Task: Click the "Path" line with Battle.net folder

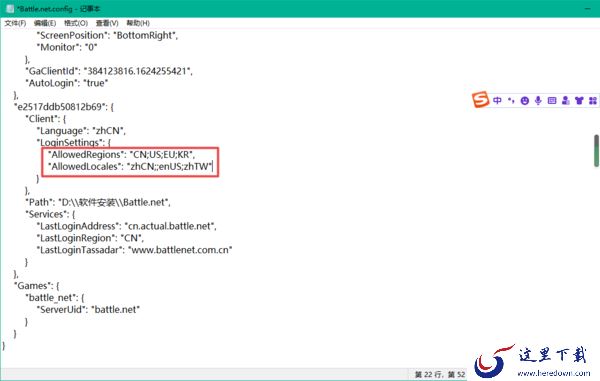Action: [x=98, y=202]
